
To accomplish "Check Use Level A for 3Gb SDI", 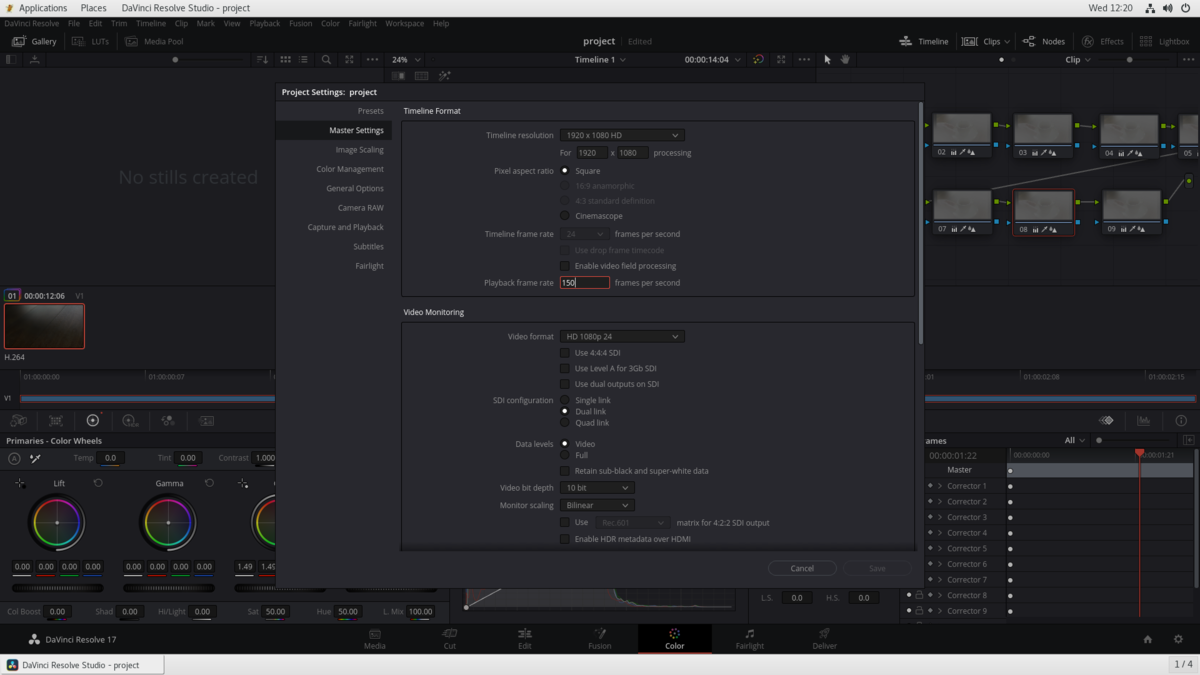I will pos(565,368).
